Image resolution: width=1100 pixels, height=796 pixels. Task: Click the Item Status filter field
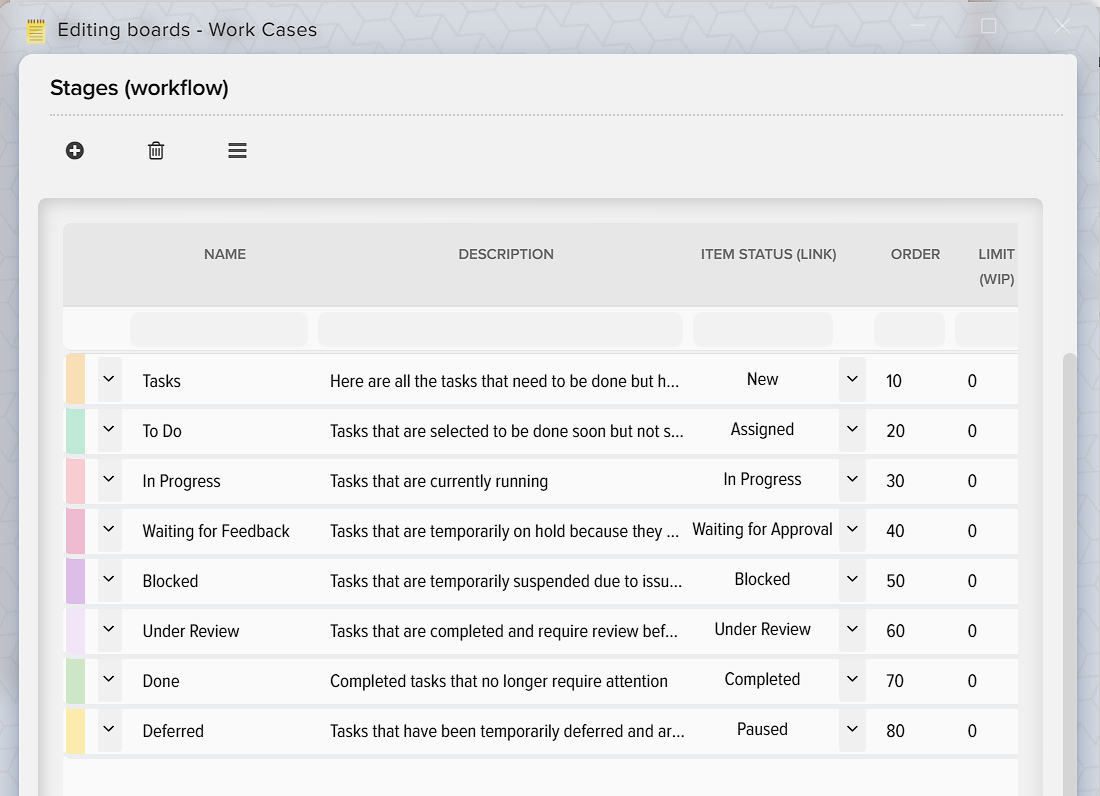pos(763,329)
